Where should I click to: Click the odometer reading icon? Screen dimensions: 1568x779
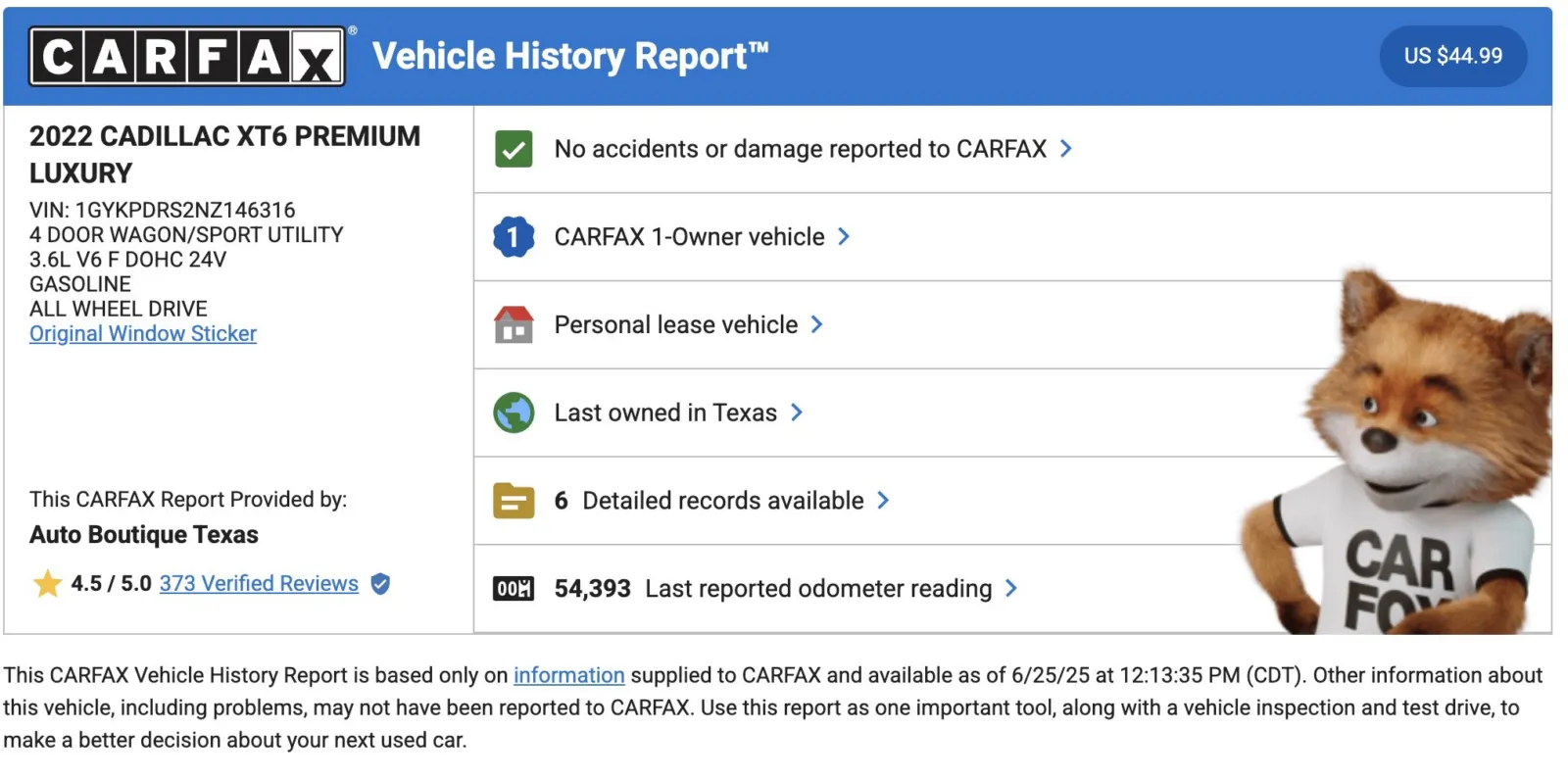514,589
